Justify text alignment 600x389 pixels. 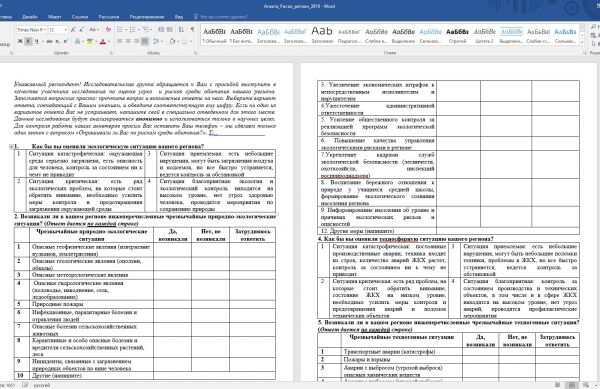click(x=145, y=41)
